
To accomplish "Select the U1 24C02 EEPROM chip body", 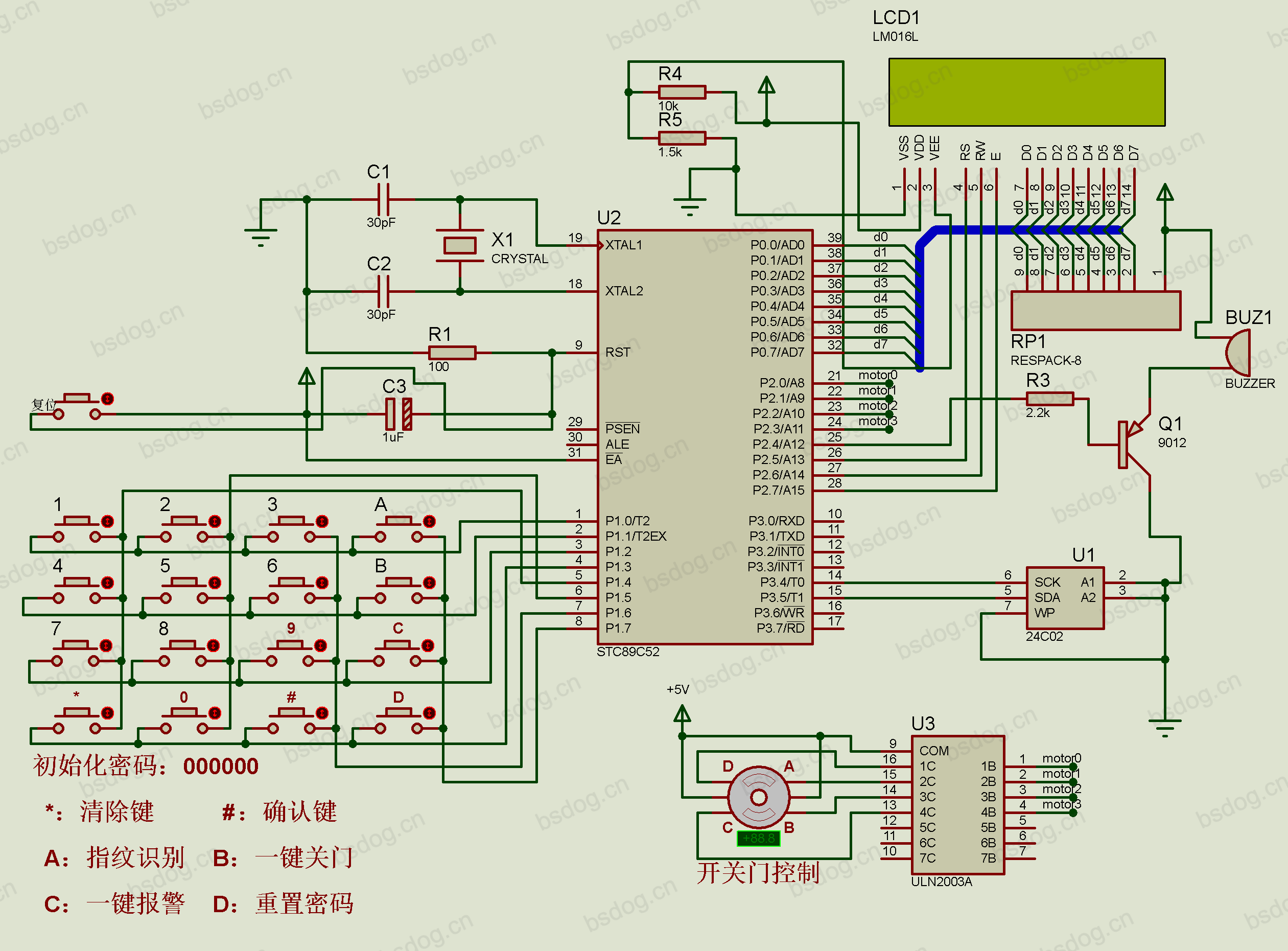I will point(1065,598).
